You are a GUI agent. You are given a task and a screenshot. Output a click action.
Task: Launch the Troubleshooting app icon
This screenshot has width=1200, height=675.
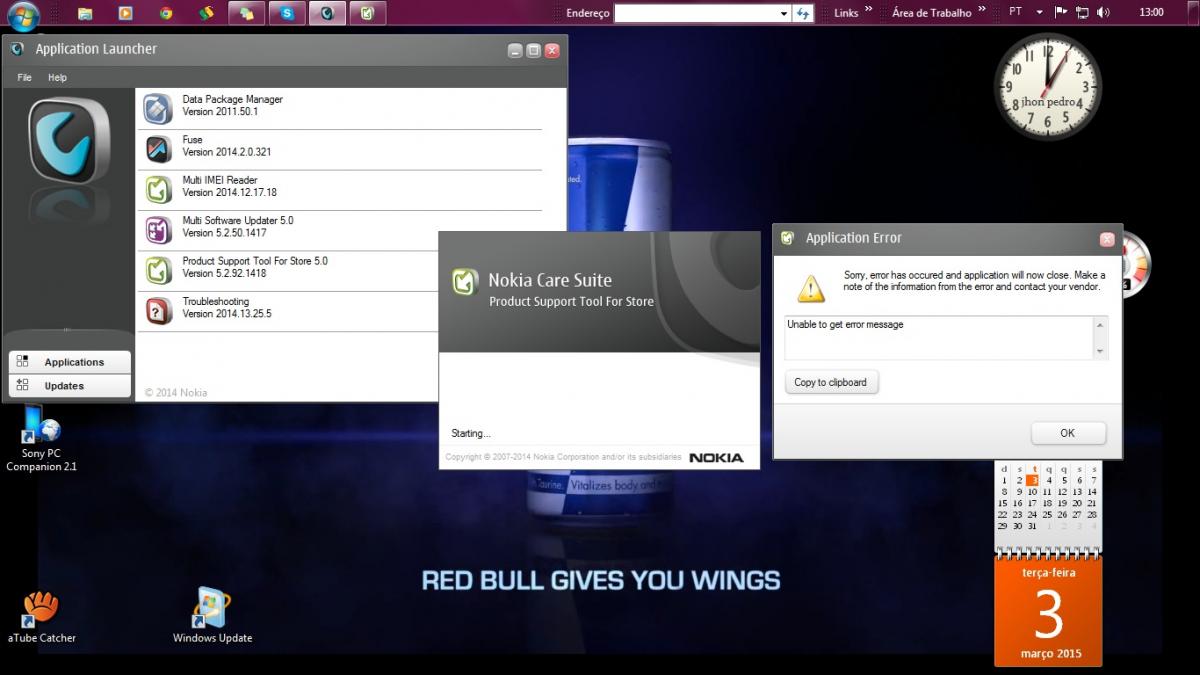158,311
